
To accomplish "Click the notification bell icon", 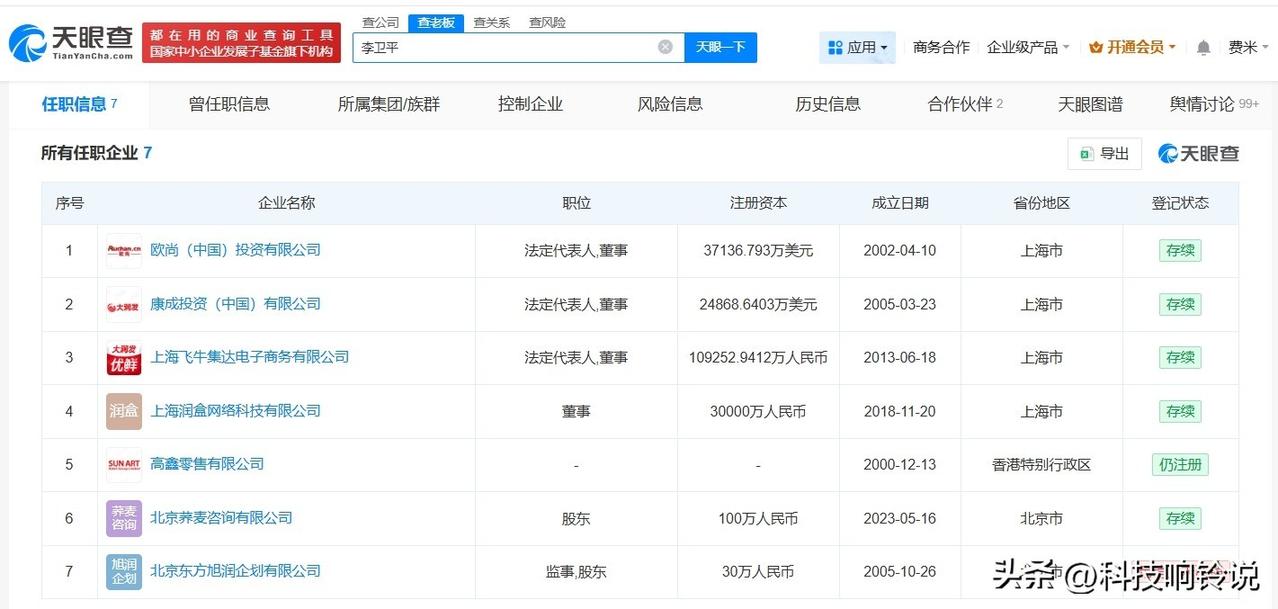I will tap(1202, 46).
